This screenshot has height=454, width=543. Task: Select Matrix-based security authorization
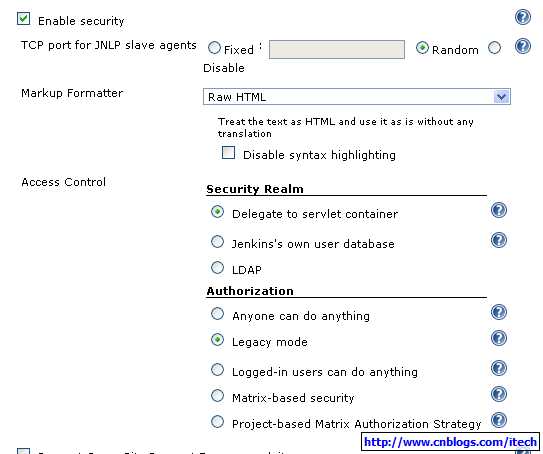[x=217, y=395]
